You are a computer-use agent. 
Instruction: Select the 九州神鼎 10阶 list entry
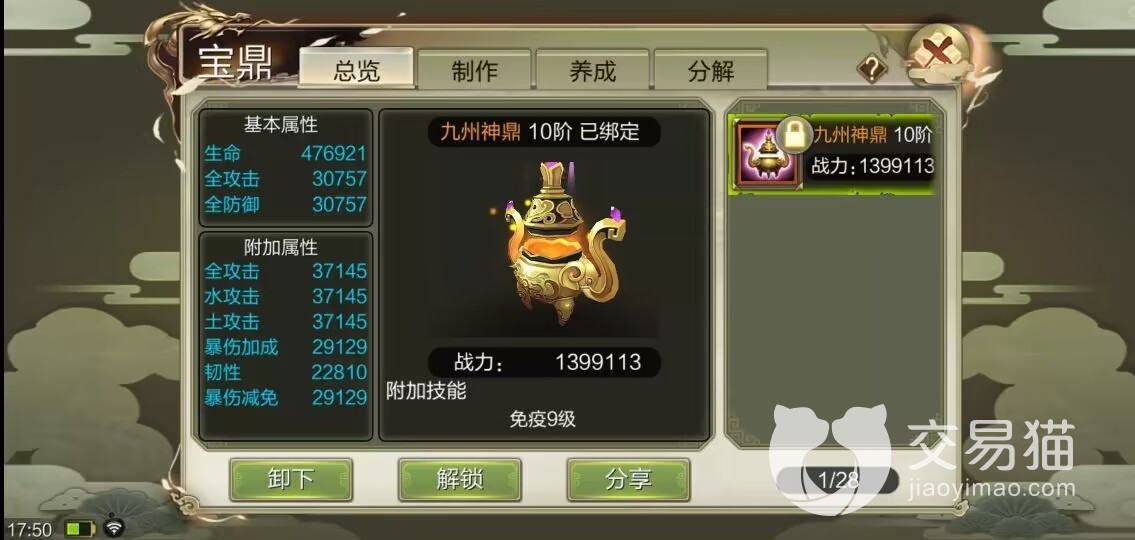[x=836, y=154]
